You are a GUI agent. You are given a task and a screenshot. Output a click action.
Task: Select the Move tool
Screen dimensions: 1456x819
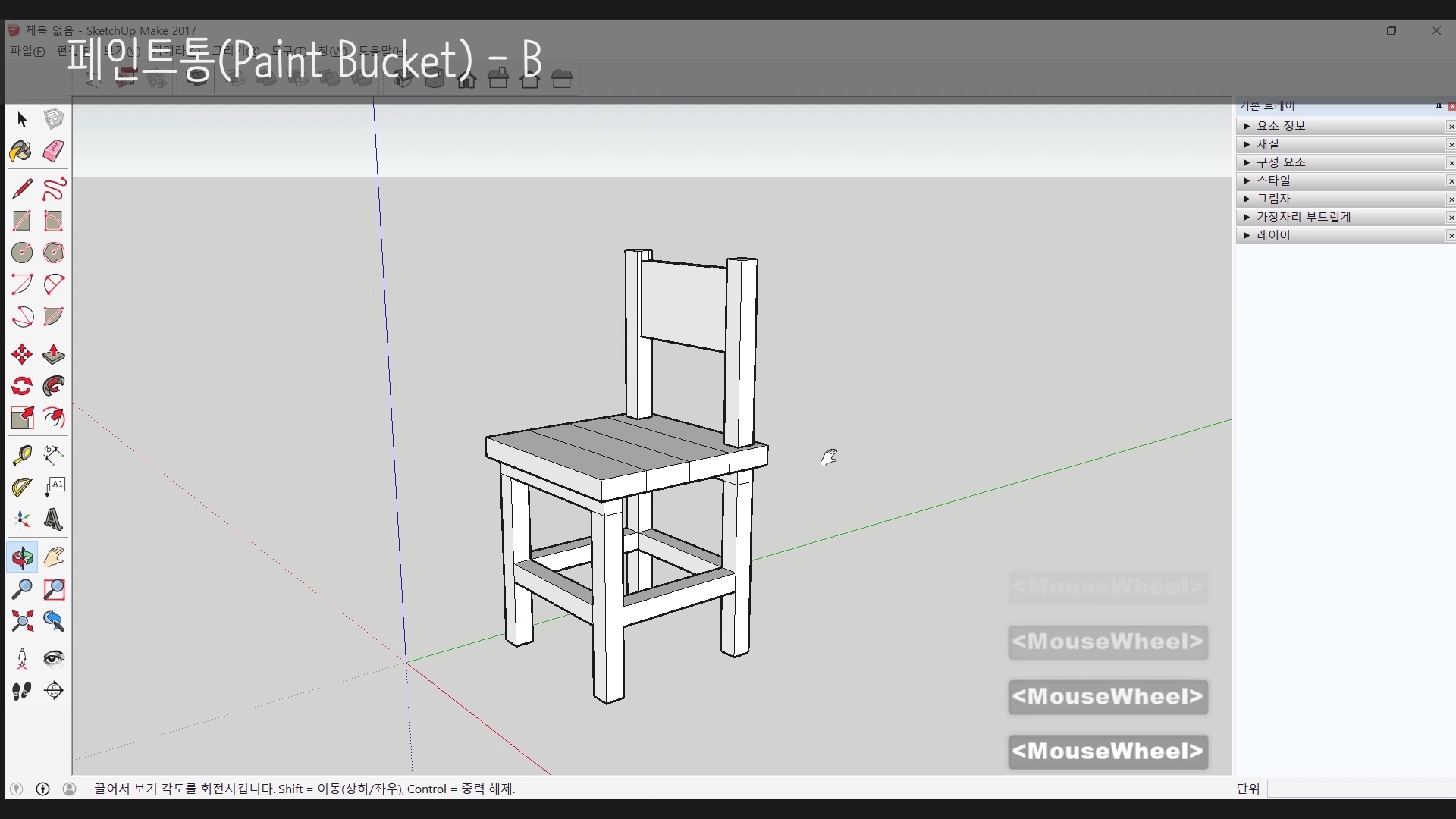(x=21, y=354)
